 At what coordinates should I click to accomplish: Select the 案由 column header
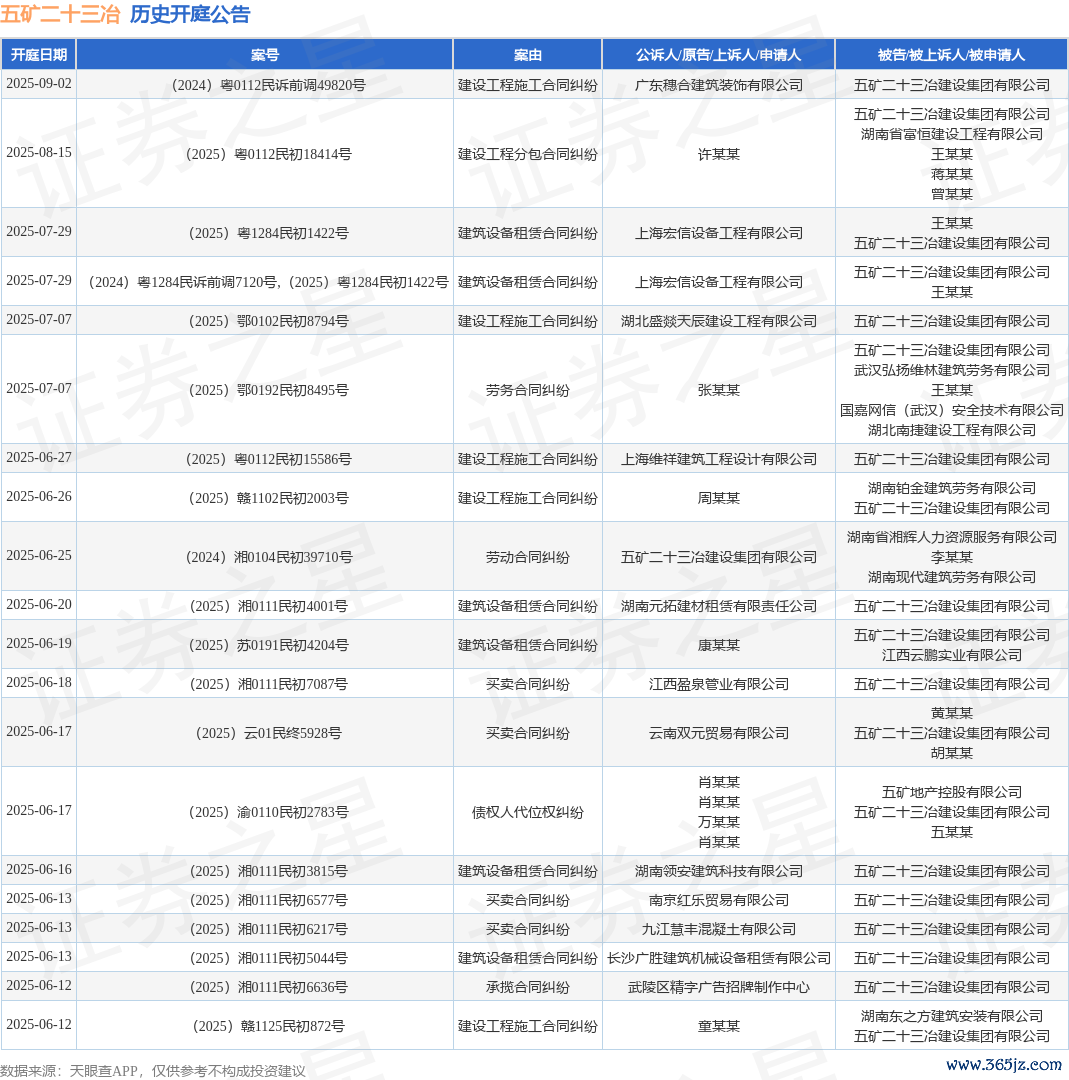(x=528, y=55)
